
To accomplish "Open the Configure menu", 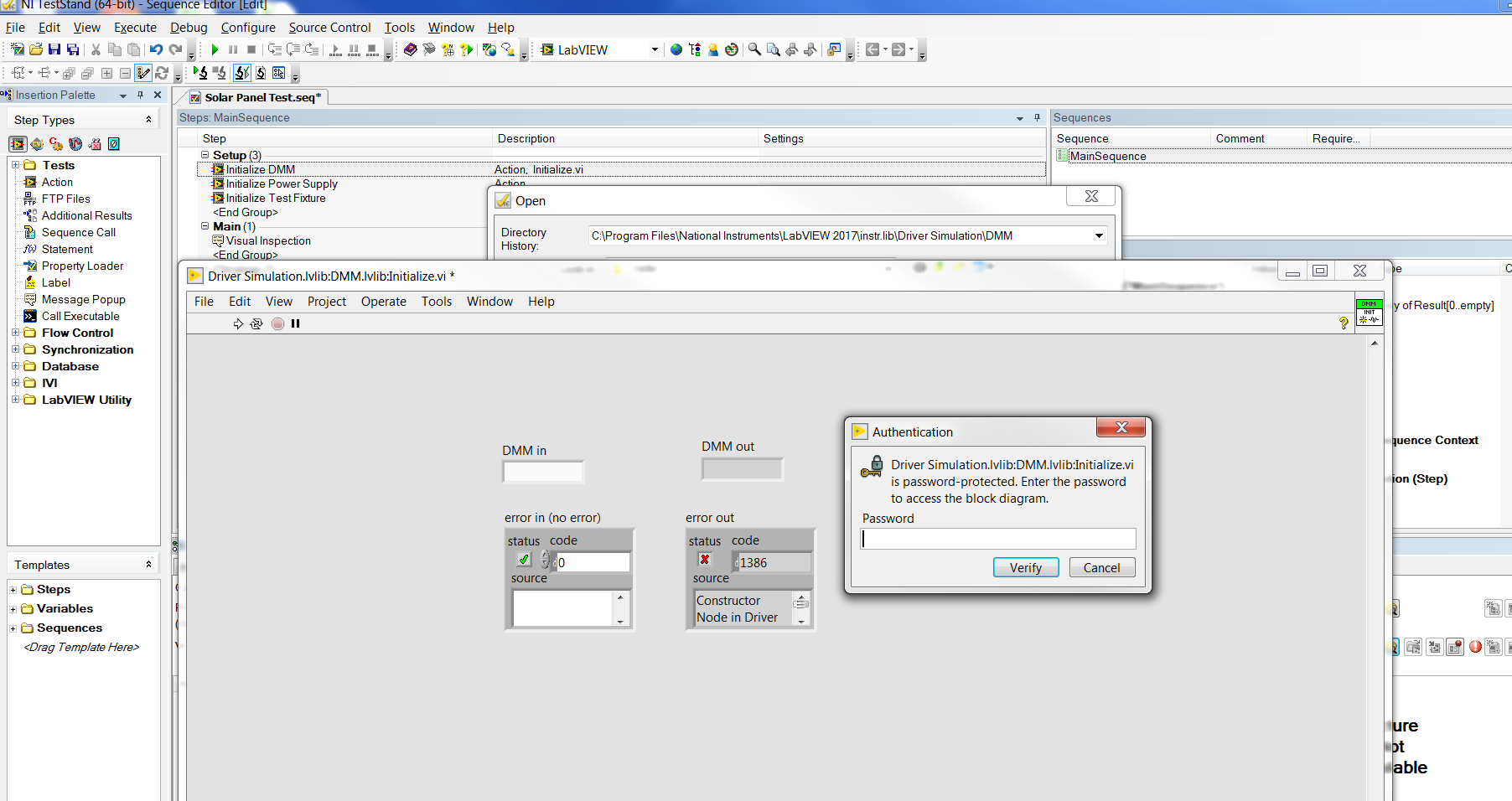I will tap(248, 28).
